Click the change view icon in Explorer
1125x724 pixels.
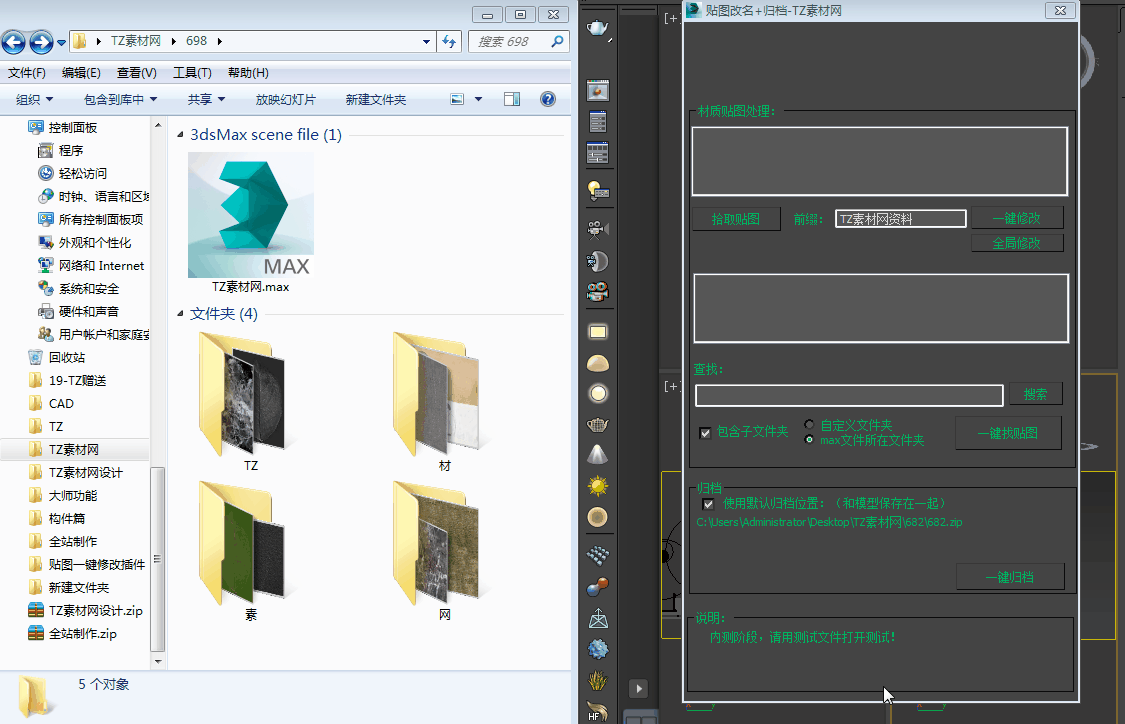tap(457, 99)
